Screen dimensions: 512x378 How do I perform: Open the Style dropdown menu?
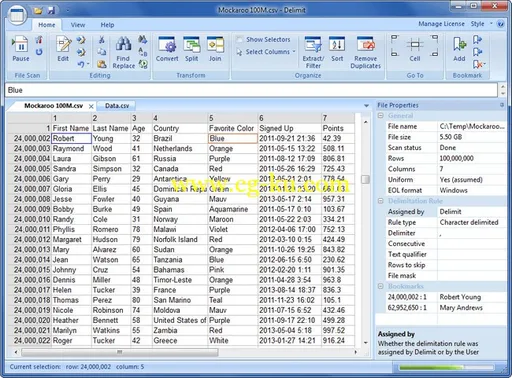tap(481, 24)
